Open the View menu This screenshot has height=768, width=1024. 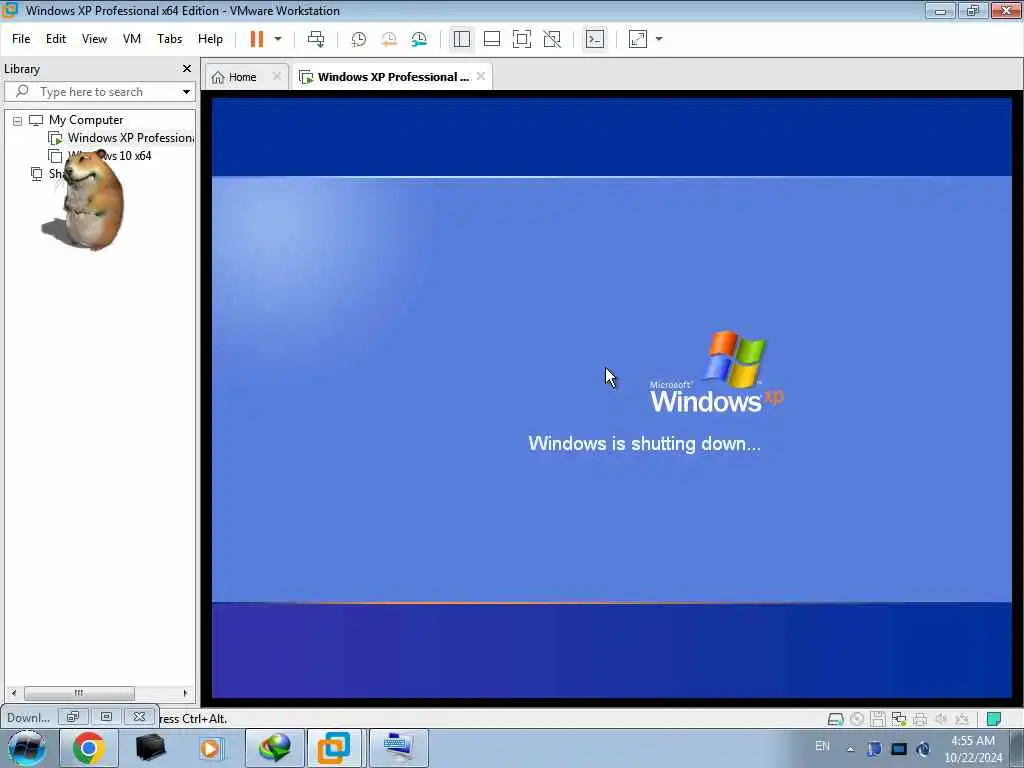94,39
